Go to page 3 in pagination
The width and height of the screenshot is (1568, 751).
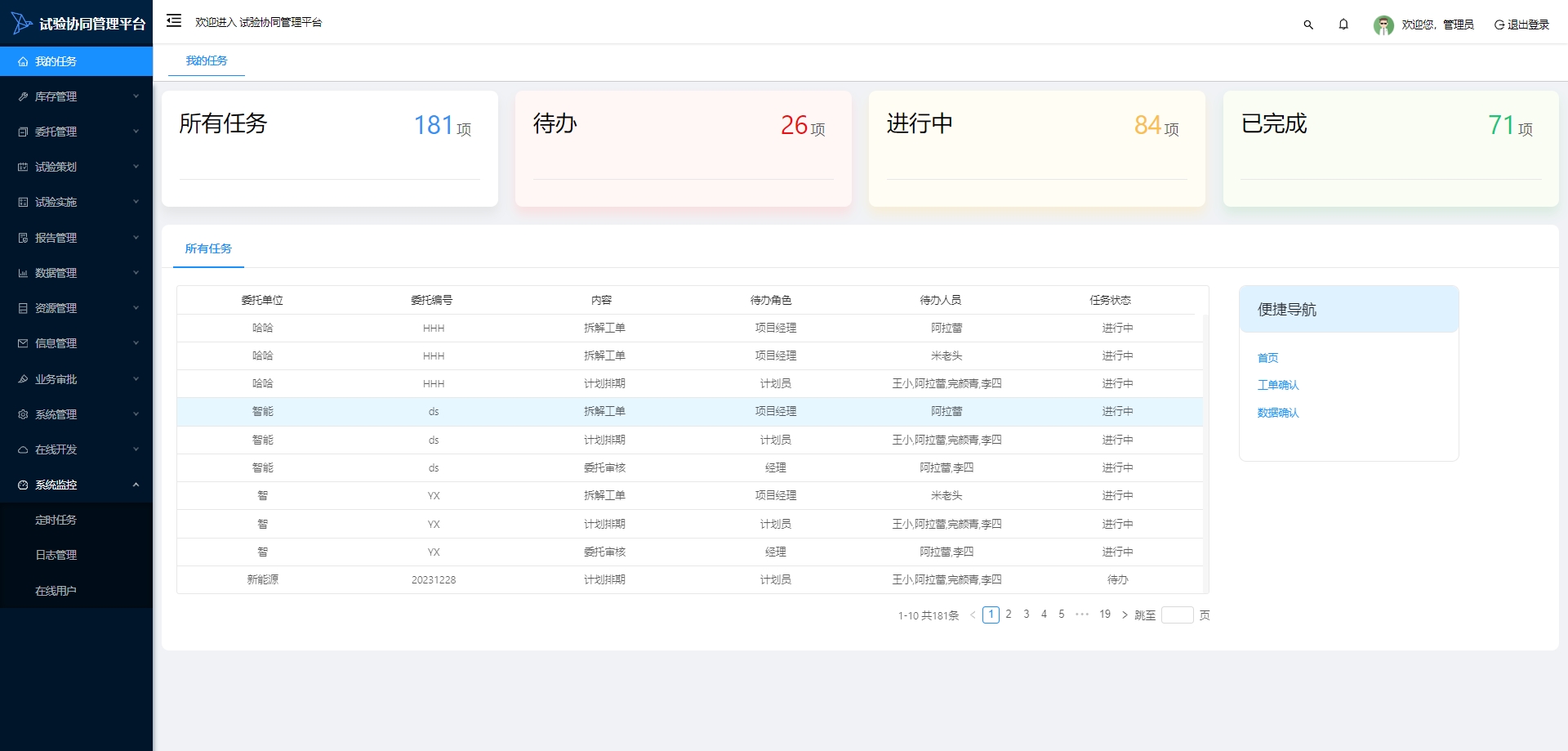click(1026, 615)
